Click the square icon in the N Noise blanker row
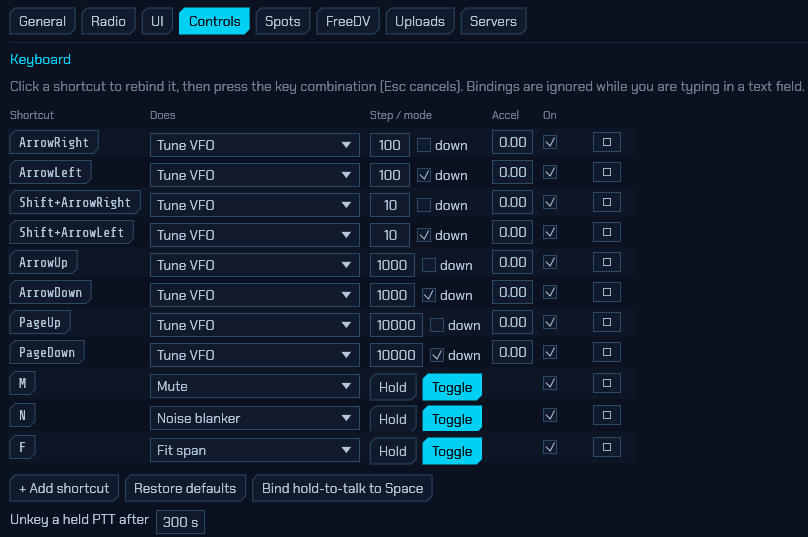 [607, 415]
